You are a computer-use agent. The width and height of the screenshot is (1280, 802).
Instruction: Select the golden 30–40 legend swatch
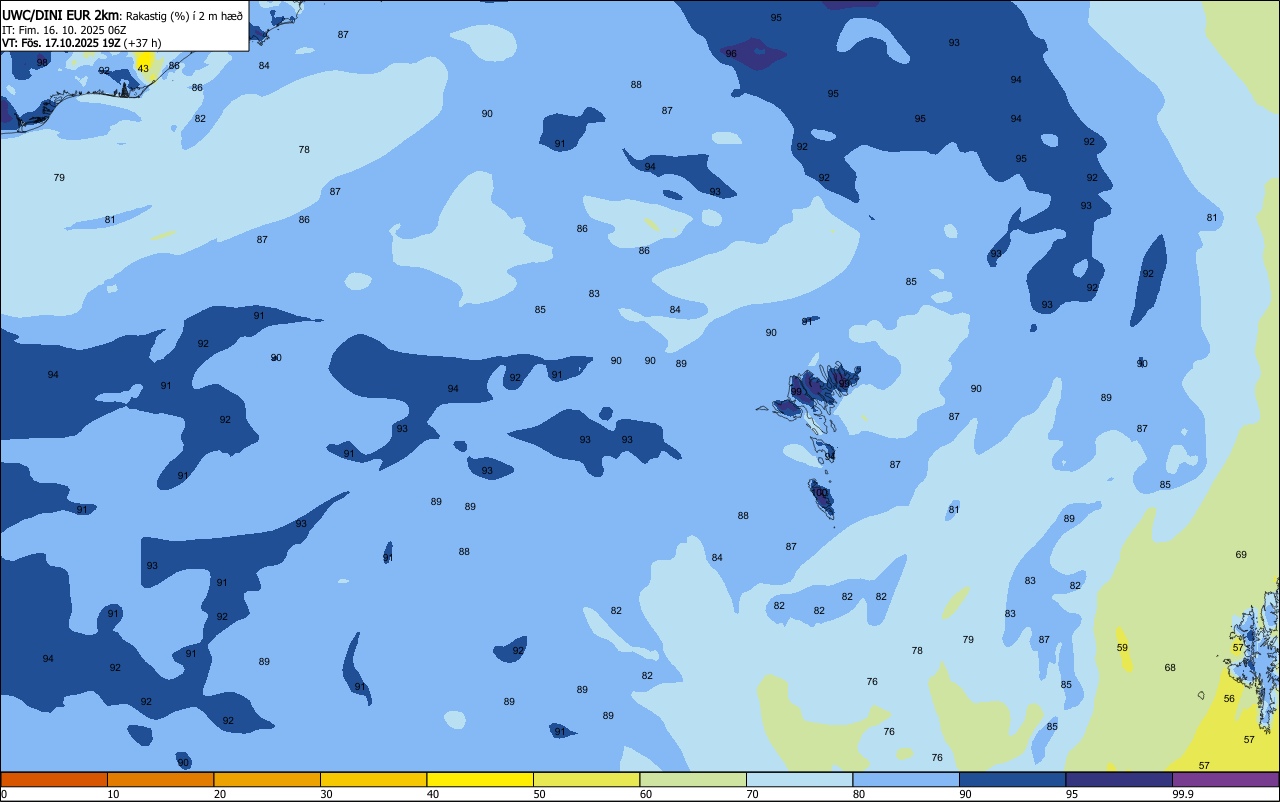[373, 779]
